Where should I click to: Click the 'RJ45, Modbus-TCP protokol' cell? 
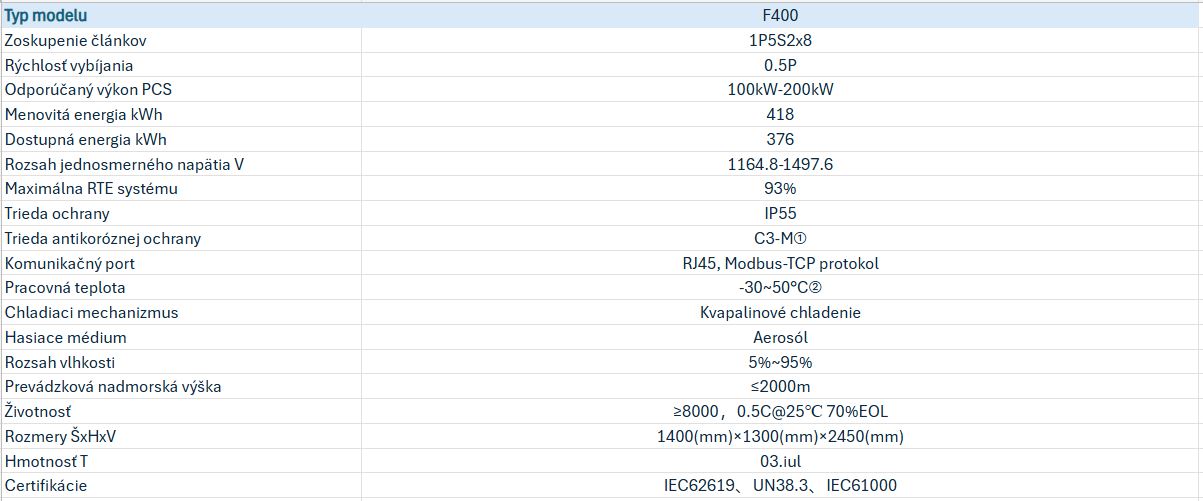[780, 264]
